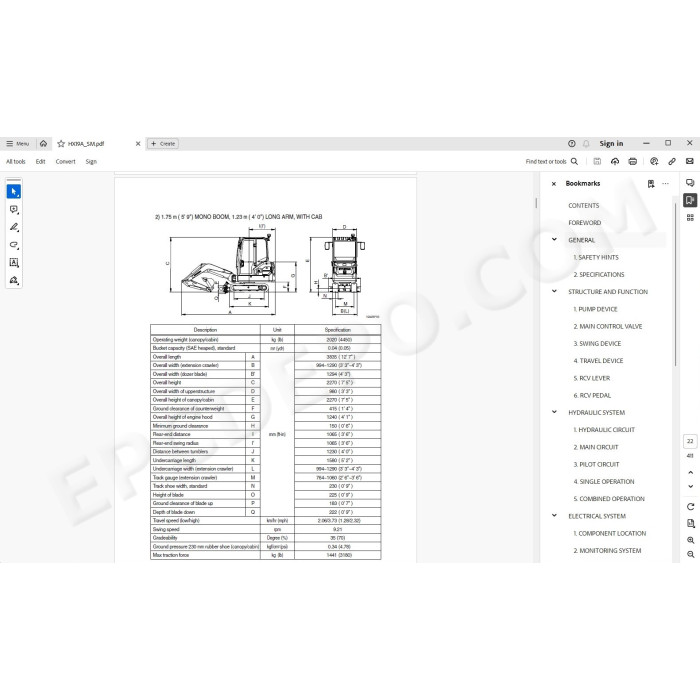Open FOREWORD bookmark
Viewport: 700px width, 700px height.
coord(584,223)
